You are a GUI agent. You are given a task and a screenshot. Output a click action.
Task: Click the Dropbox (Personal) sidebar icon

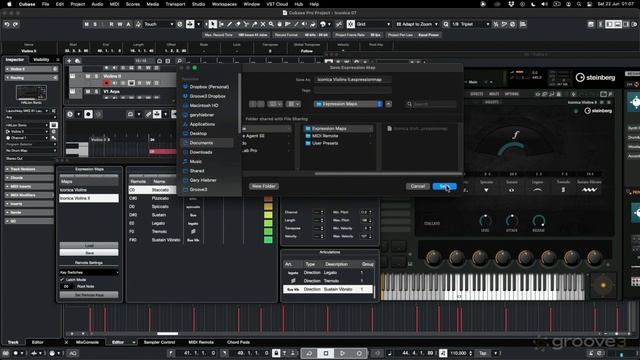[x=185, y=87]
